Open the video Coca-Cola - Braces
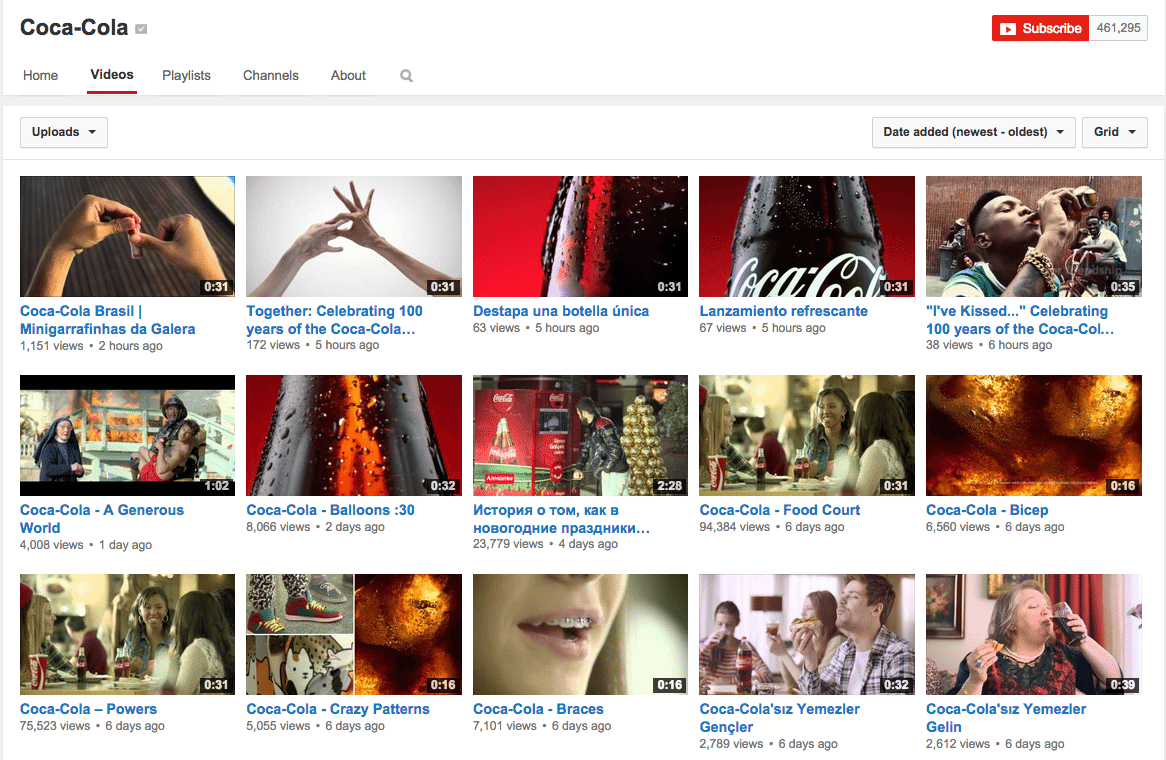The height and width of the screenshot is (760, 1166). coord(538,708)
